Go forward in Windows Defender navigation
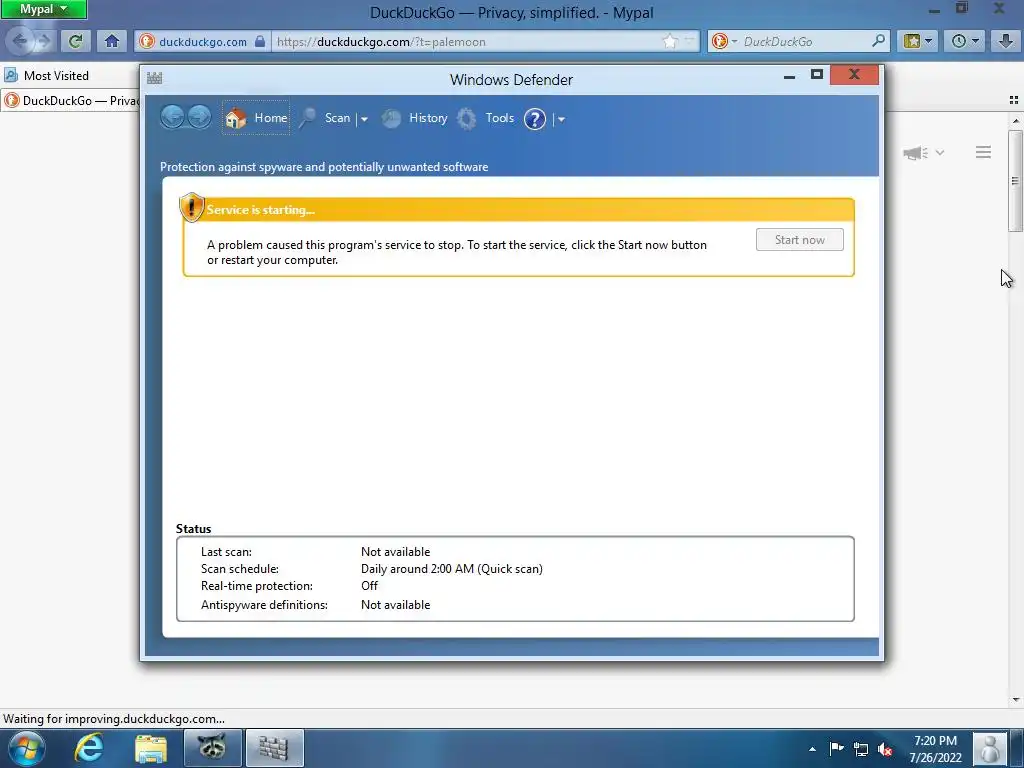This screenshot has height=768, width=1024. point(199,118)
